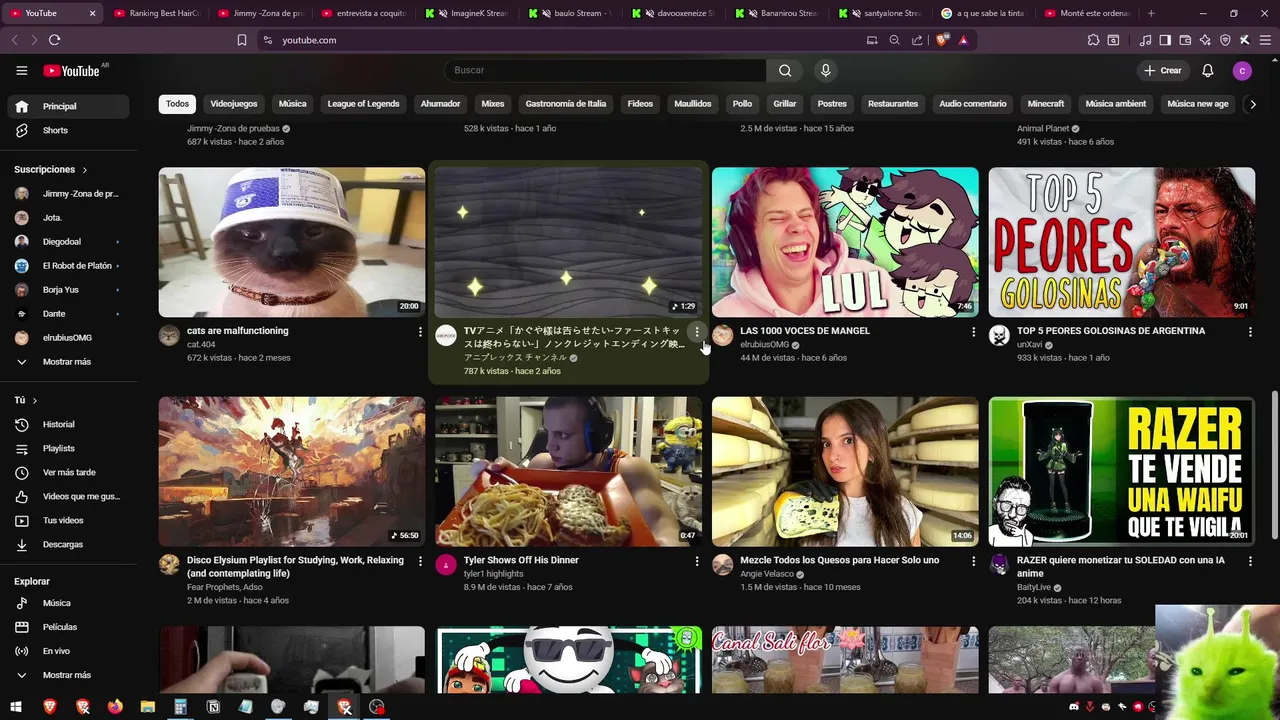Open the Calculator from the taskbar
Screen dimensions: 1280x720
coord(180,707)
